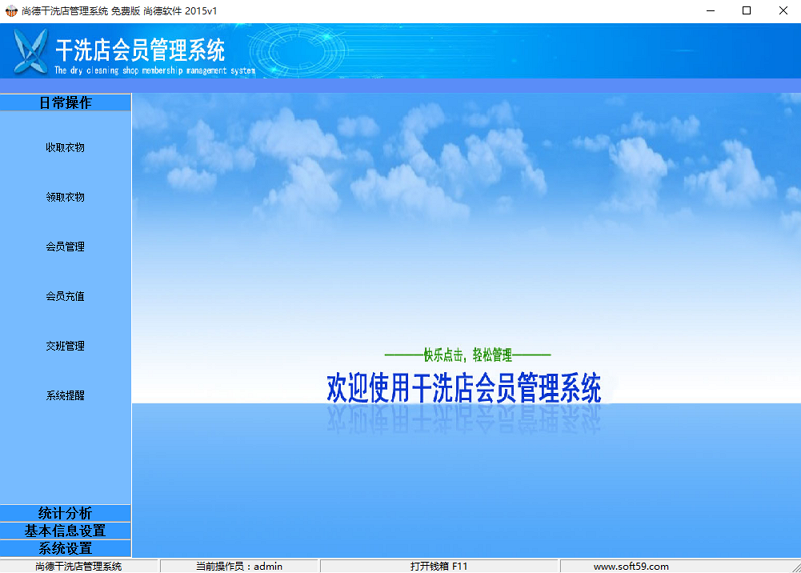Viewport: 801px width, 573px height.
Task: Minimize the application window
Action: (708, 11)
